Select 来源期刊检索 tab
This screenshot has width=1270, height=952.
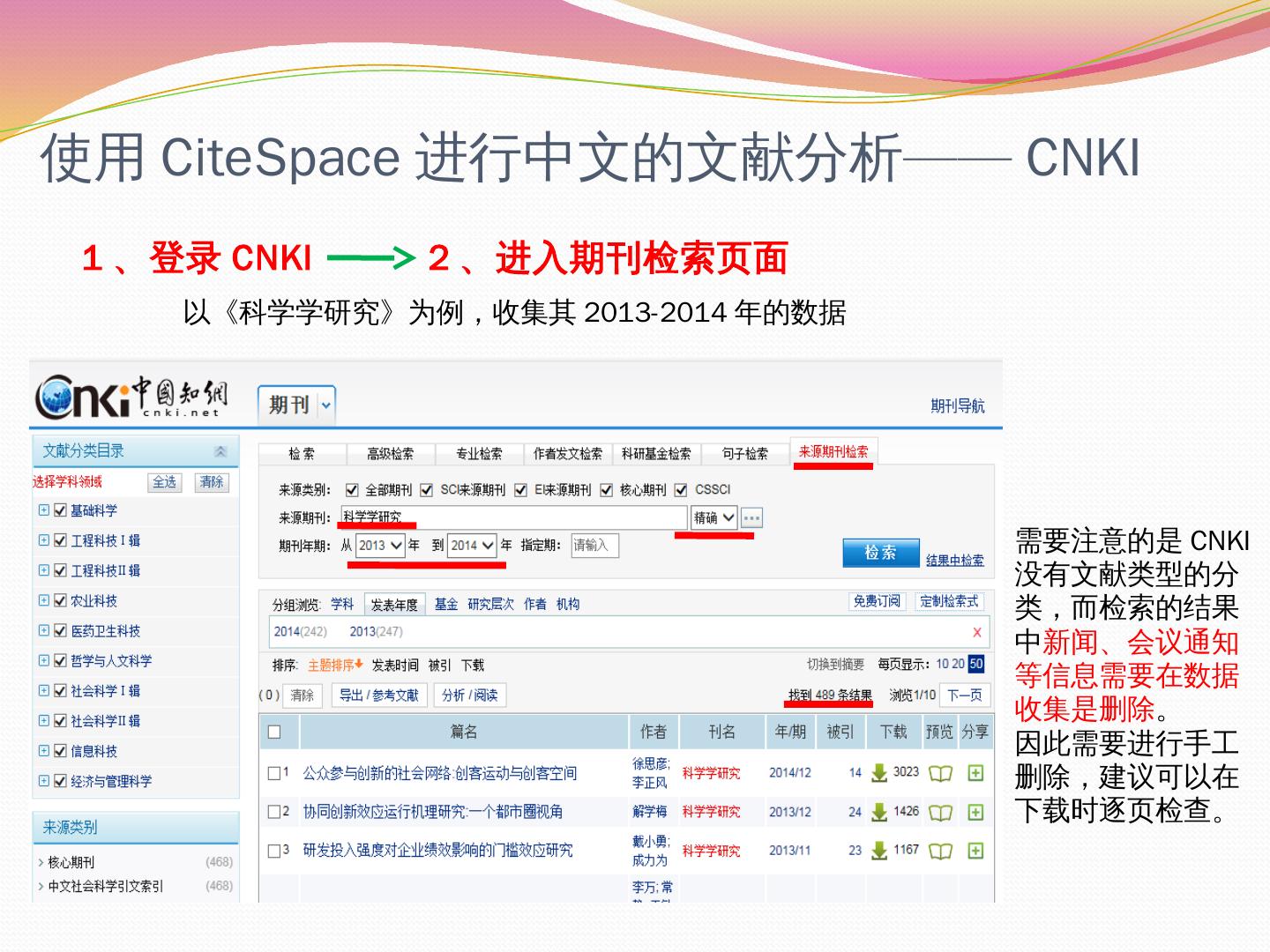coord(833,452)
